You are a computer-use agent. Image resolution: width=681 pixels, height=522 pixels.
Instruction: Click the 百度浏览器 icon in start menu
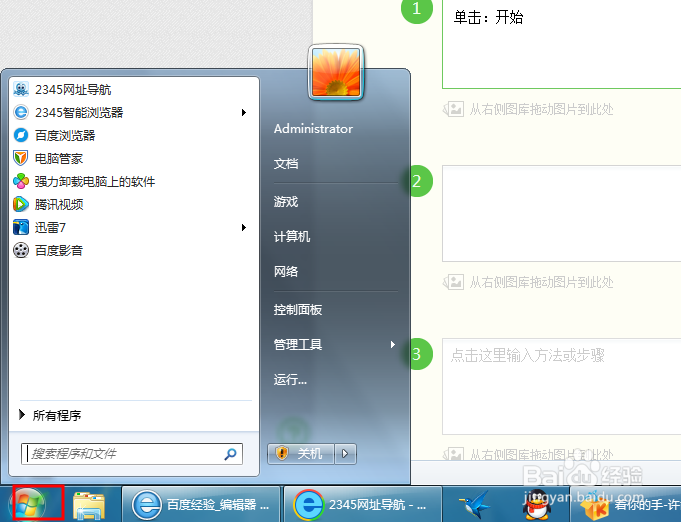[x=21, y=135]
